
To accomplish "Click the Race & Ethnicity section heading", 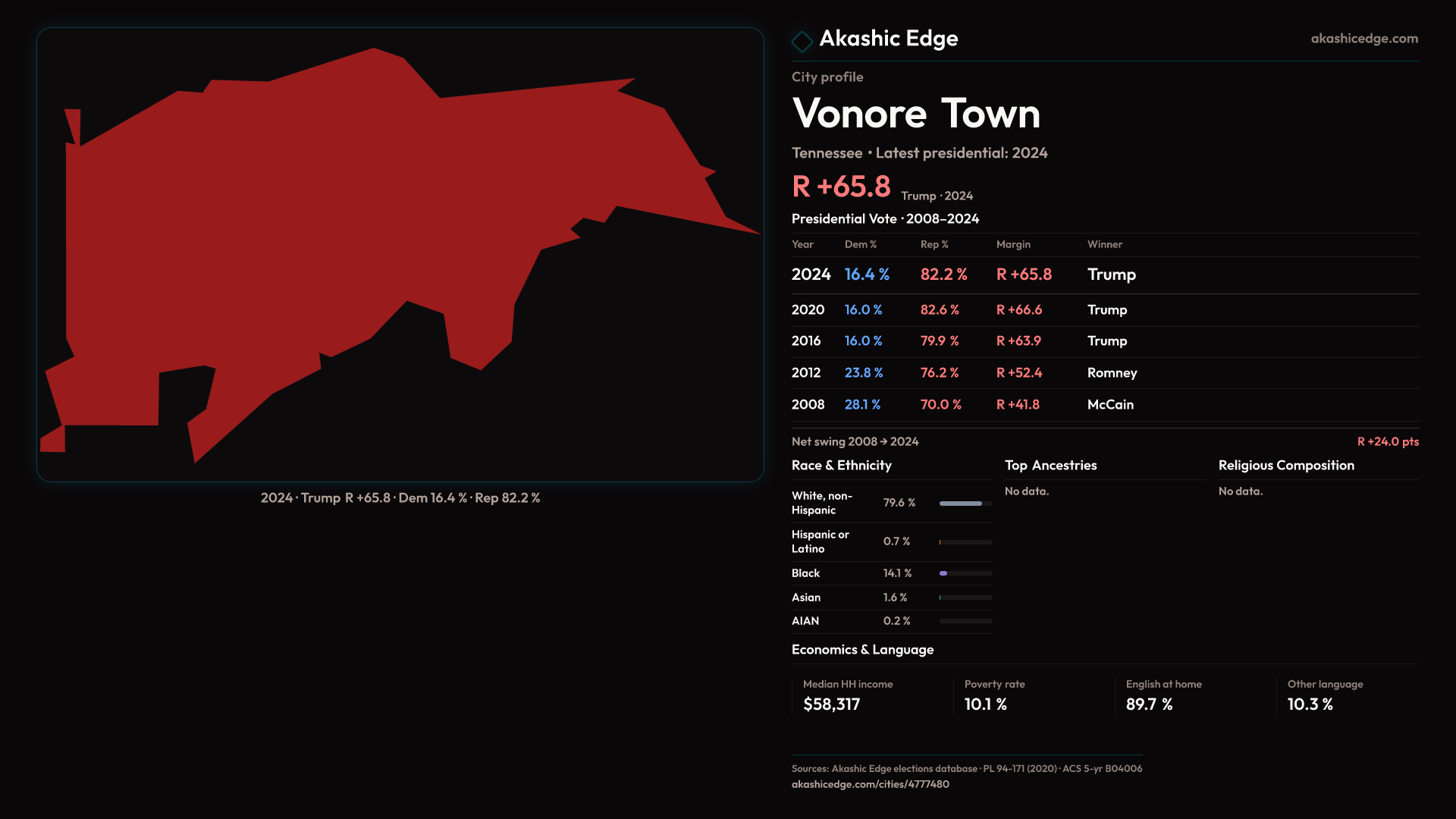I will click(841, 466).
